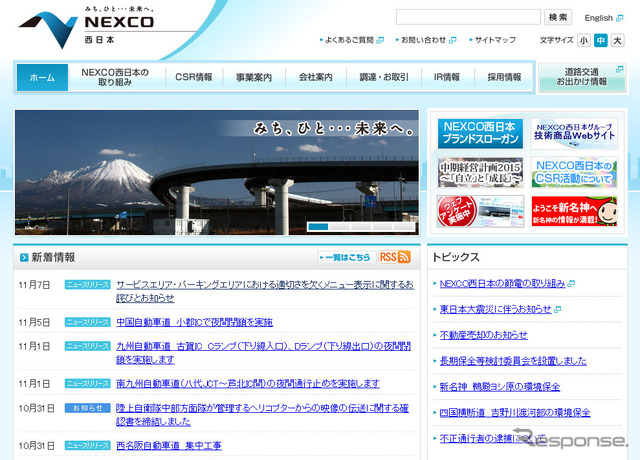The width and height of the screenshot is (640, 460).
Task: Open the 会社案内 menu item
Action: click(316, 77)
